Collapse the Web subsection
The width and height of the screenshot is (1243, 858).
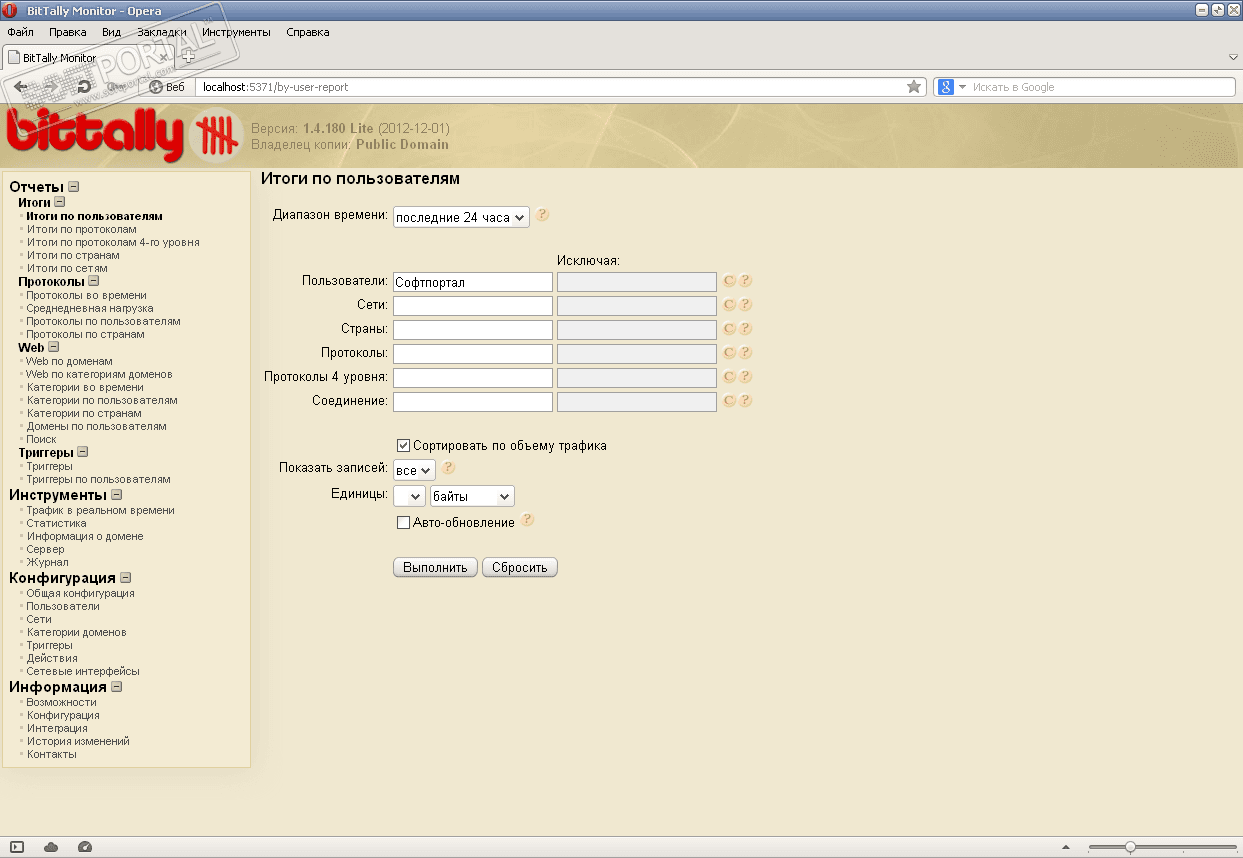tap(54, 347)
